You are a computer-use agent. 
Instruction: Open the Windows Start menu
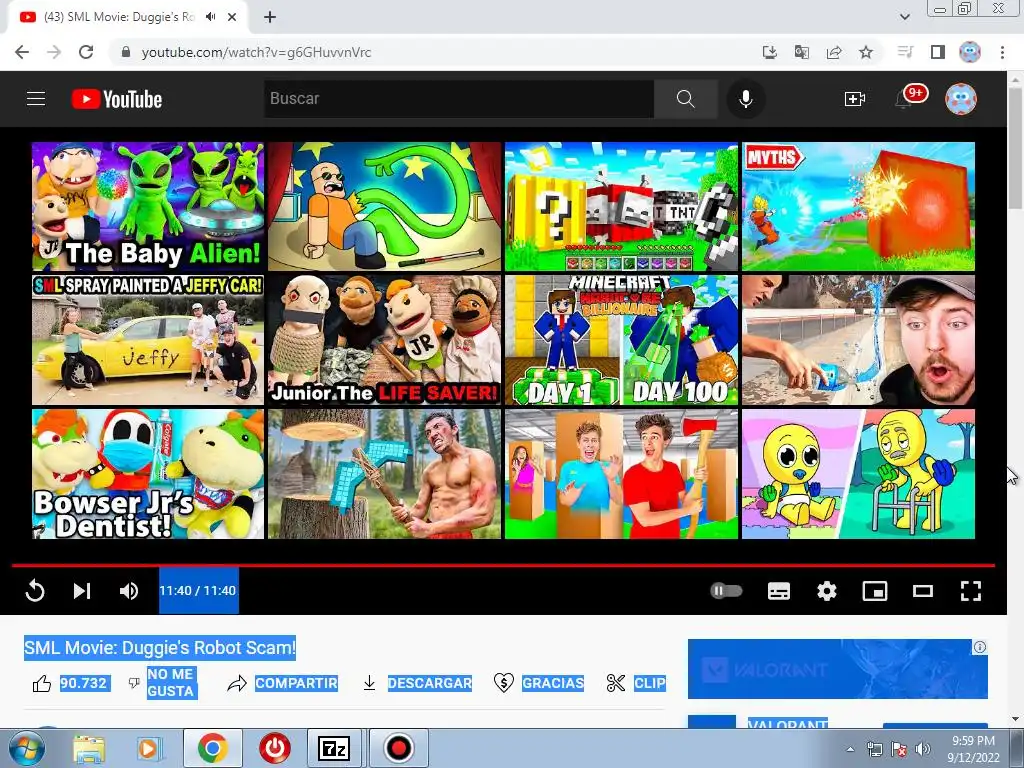tap(26, 748)
